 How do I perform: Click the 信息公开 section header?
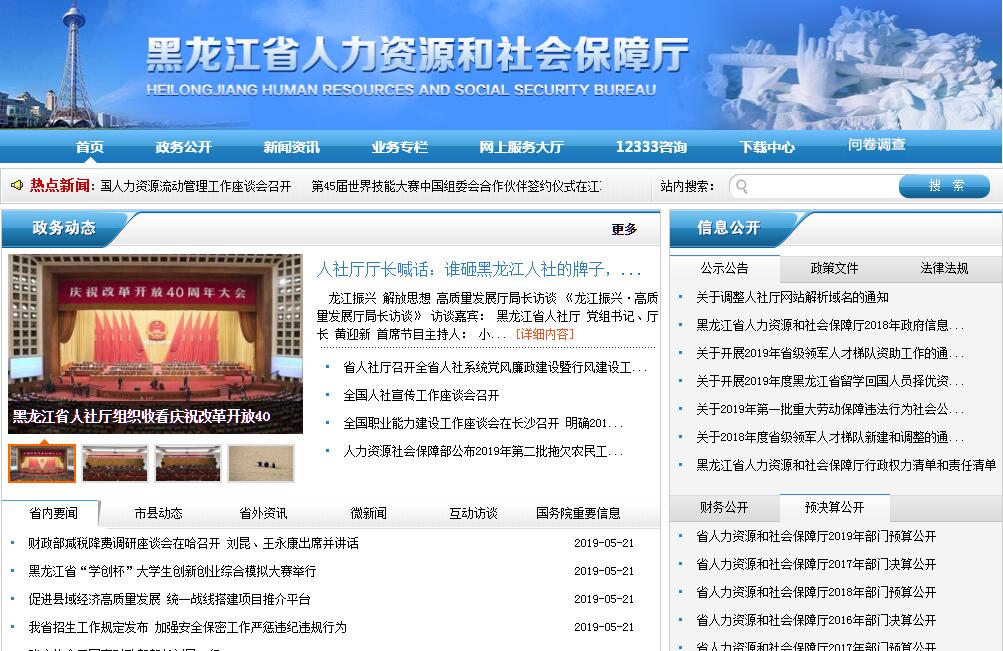coord(729,228)
